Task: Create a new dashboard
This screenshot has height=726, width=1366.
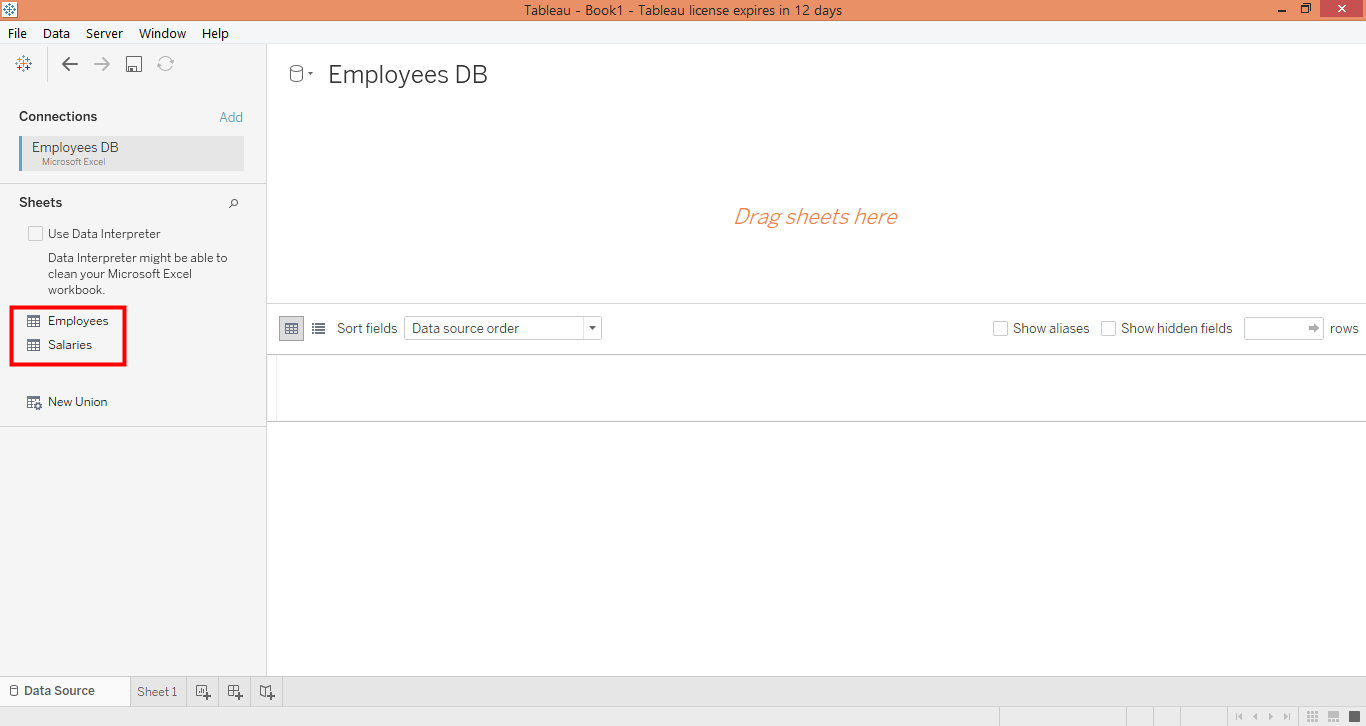Action: click(235, 691)
